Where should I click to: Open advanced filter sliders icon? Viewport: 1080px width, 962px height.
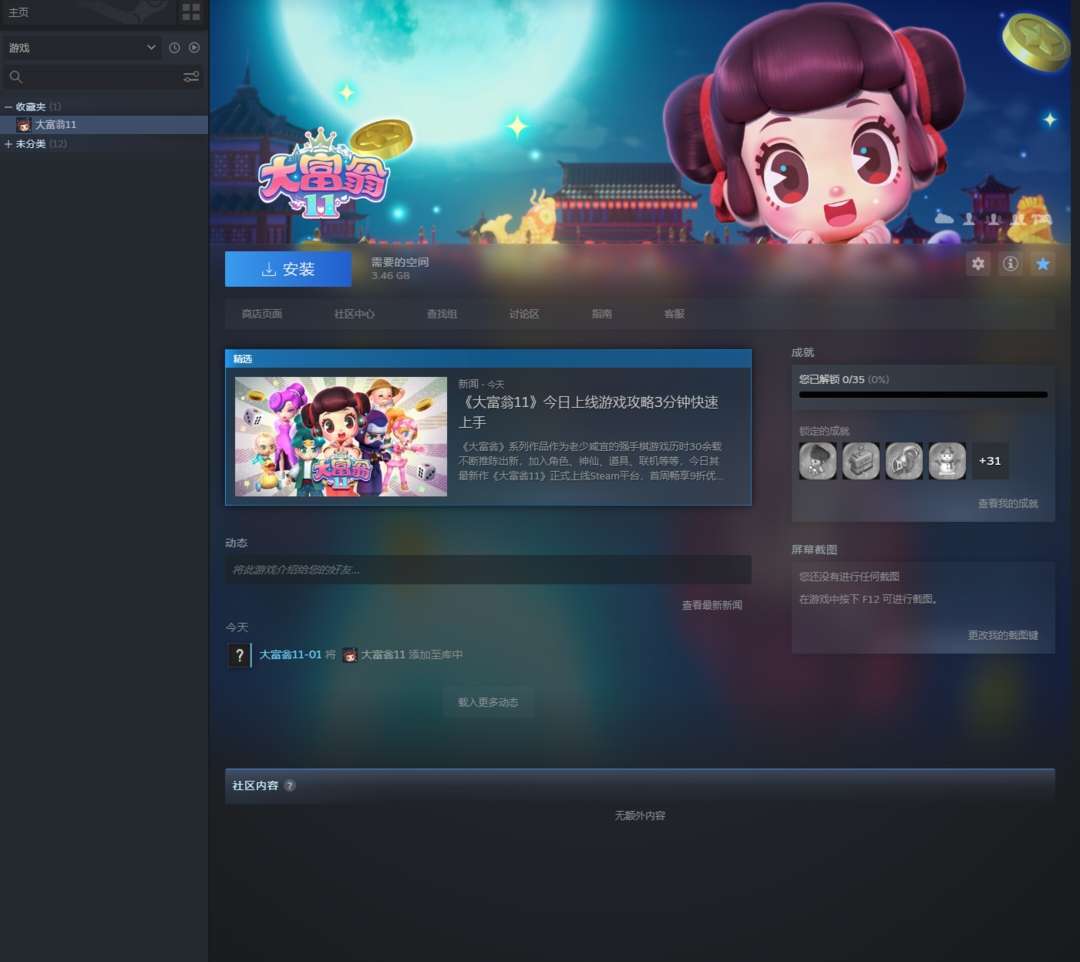[x=191, y=76]
